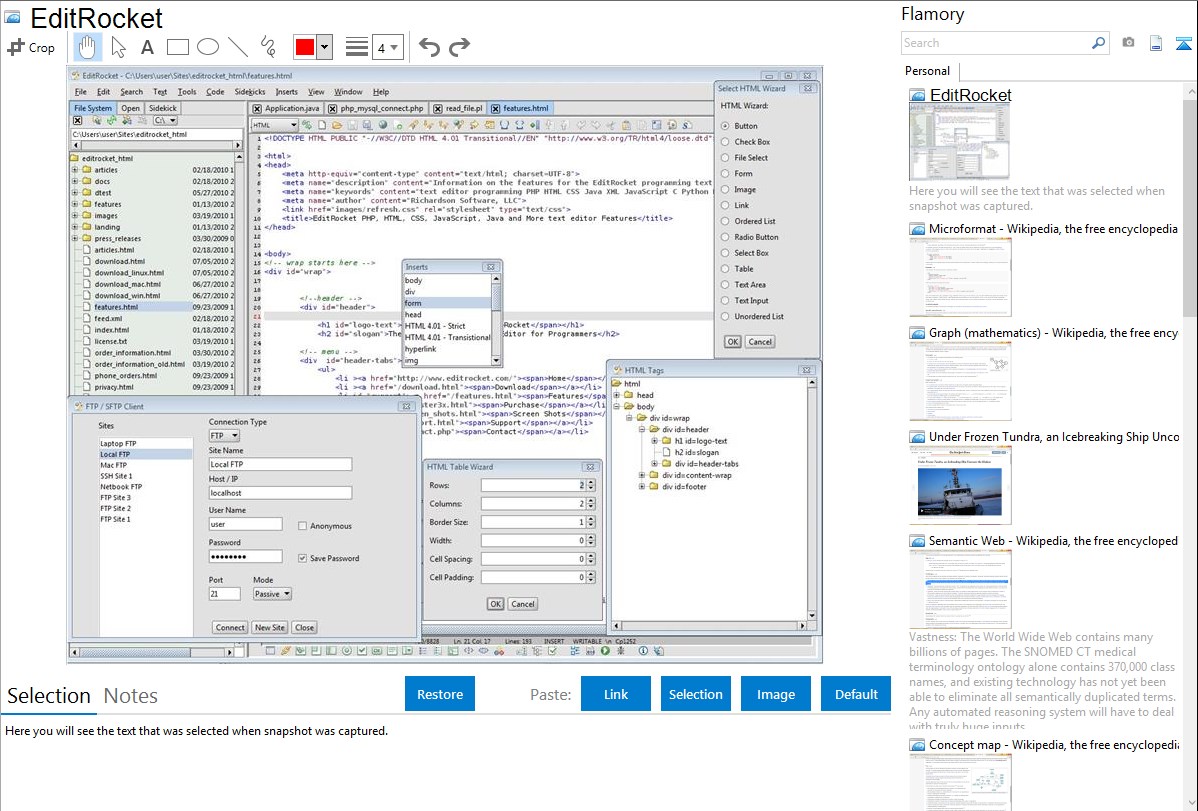
Task: Click the Paste Selection button
Action: pos(695,694)
